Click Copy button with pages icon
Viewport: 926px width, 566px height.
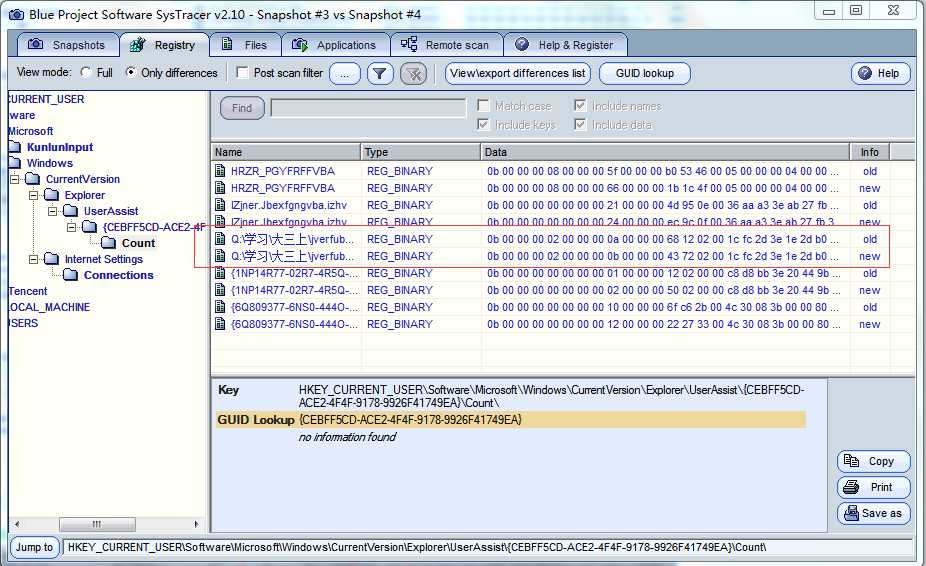coord(873,461)
